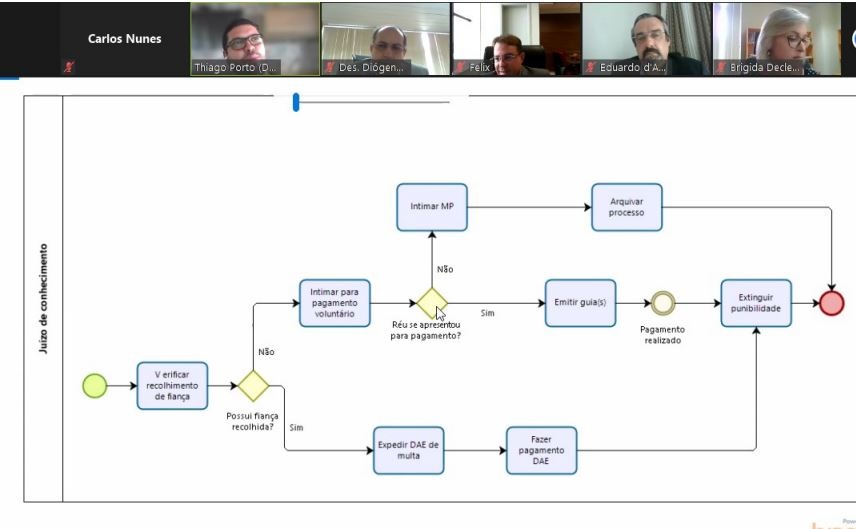Click the 'Arquivar processo' task box
The width and height of the screenshot is (856, 529).
point(627,207)
